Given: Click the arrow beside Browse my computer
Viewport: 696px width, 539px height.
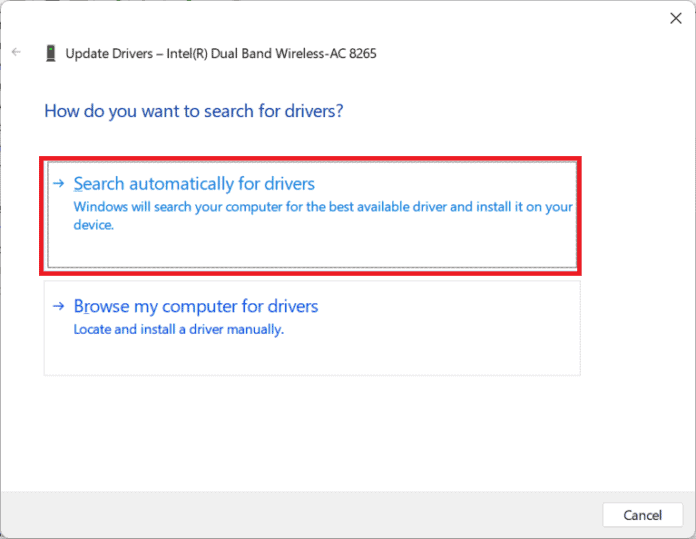Looking at the screenshot, I should (59, 306).
